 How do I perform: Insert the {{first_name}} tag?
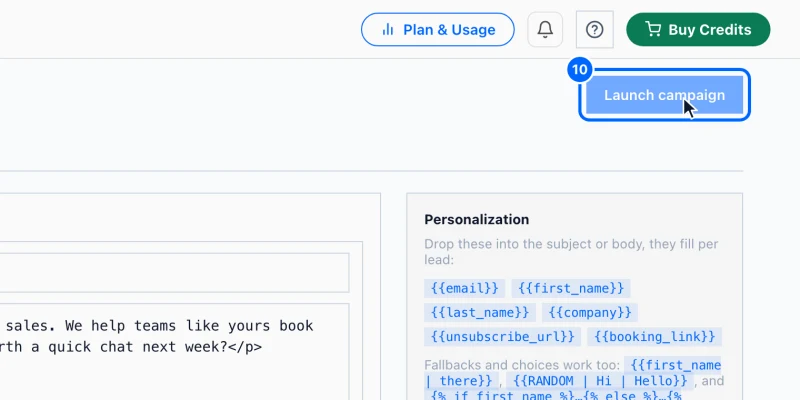point(571,288)
